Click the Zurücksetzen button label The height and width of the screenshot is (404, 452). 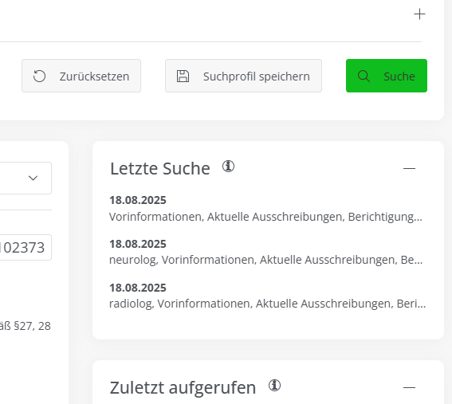point(94,76)
